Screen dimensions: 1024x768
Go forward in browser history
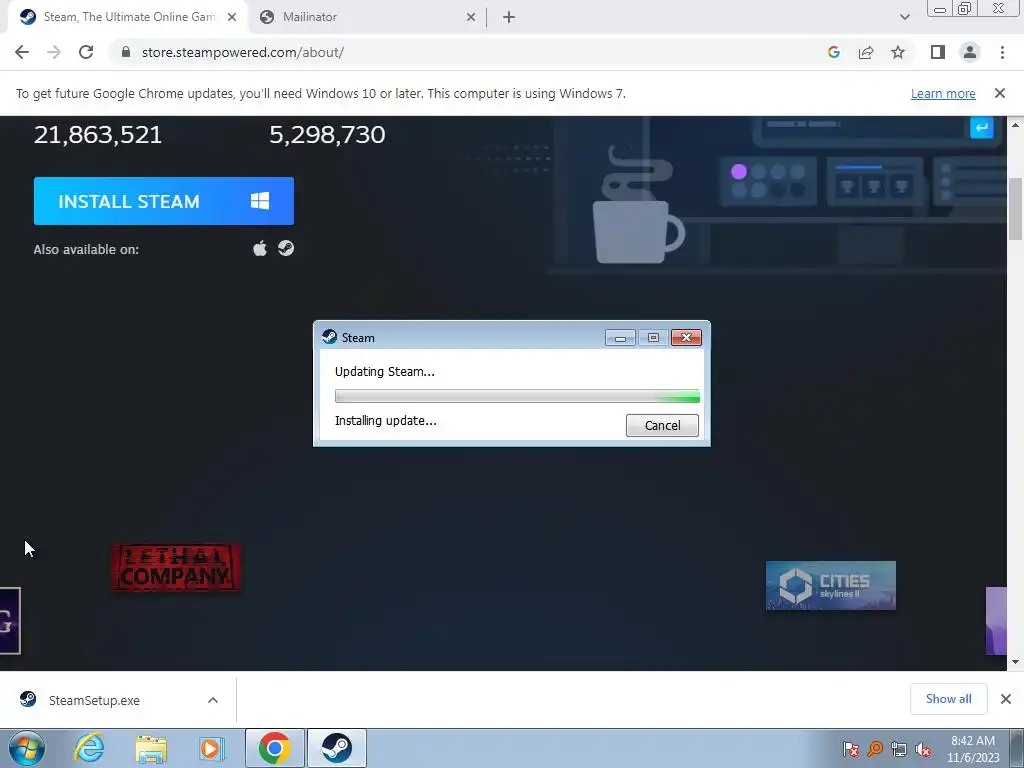tap(54, 52)
